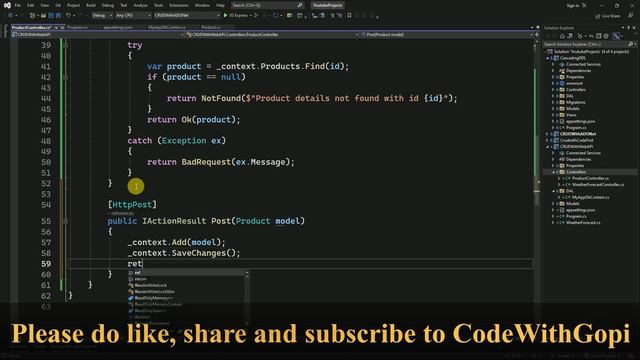Open the Help menu
The image size is (640, 360).
click(220, 5)
